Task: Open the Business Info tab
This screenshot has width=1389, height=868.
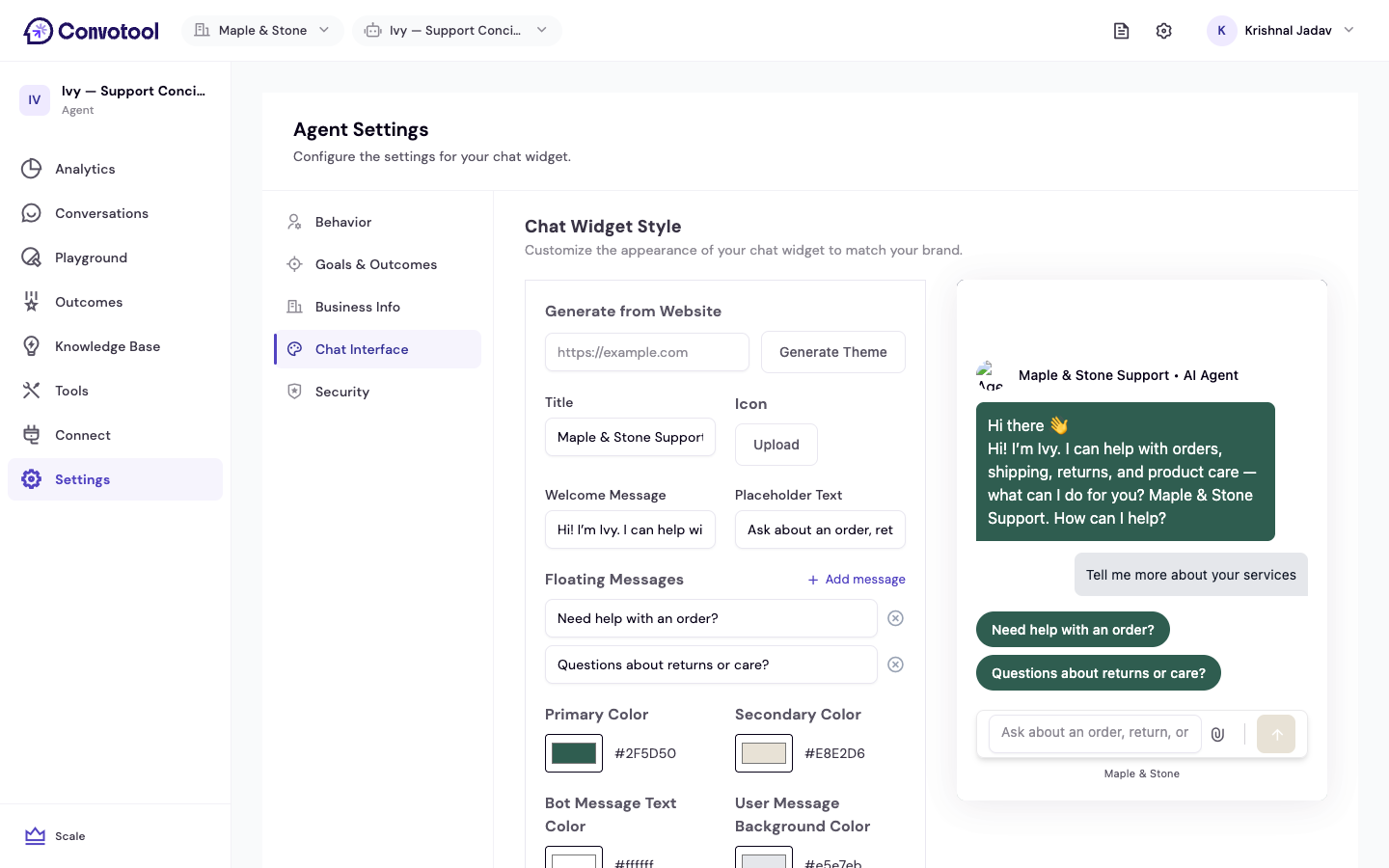Action: [x=377, y=307]
